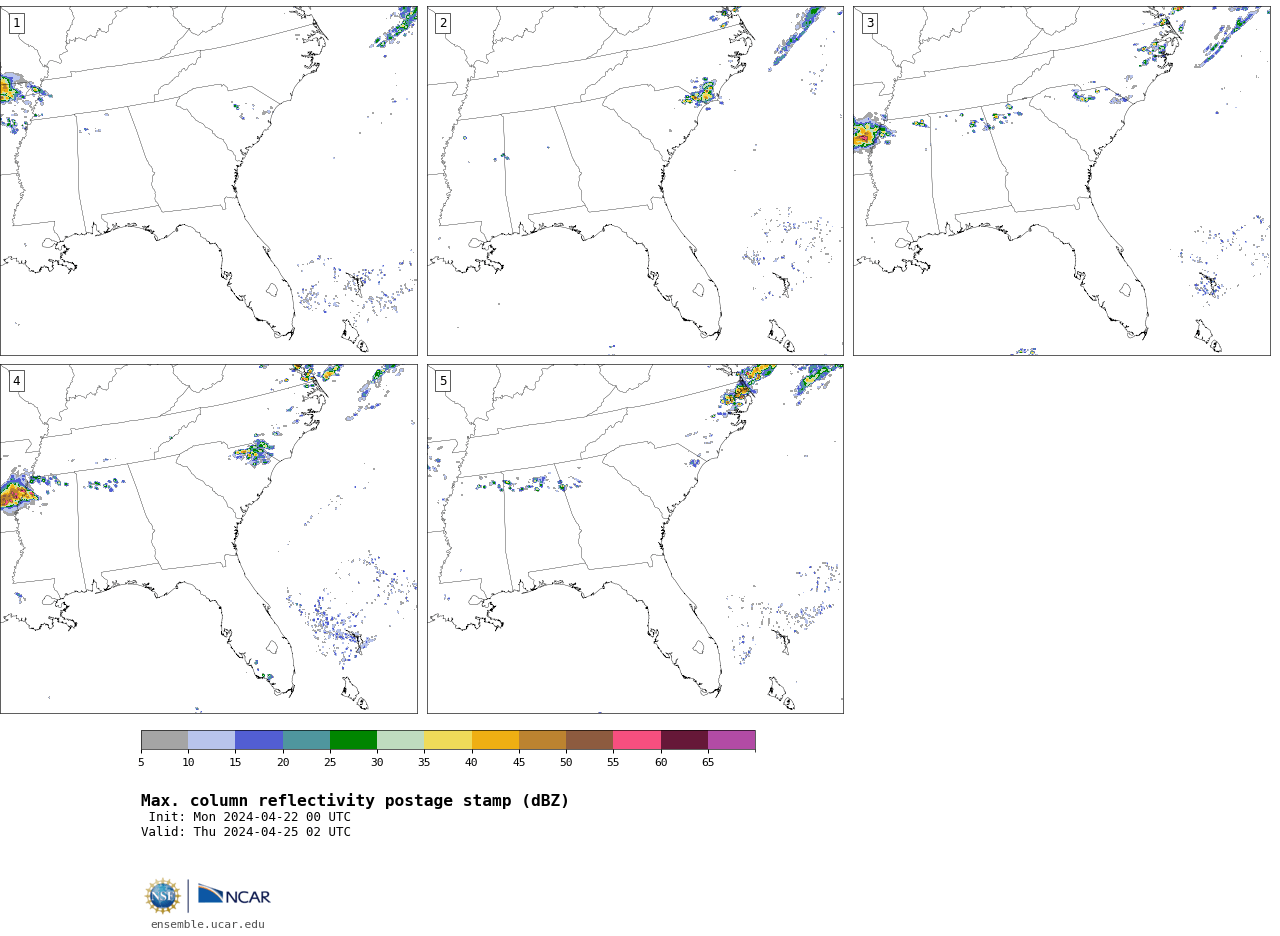The width and height of the screenshot is (1280, 936).
Task: Click the title Max. column reflectivity postage stamp
Action: click(x=355, y=801)
